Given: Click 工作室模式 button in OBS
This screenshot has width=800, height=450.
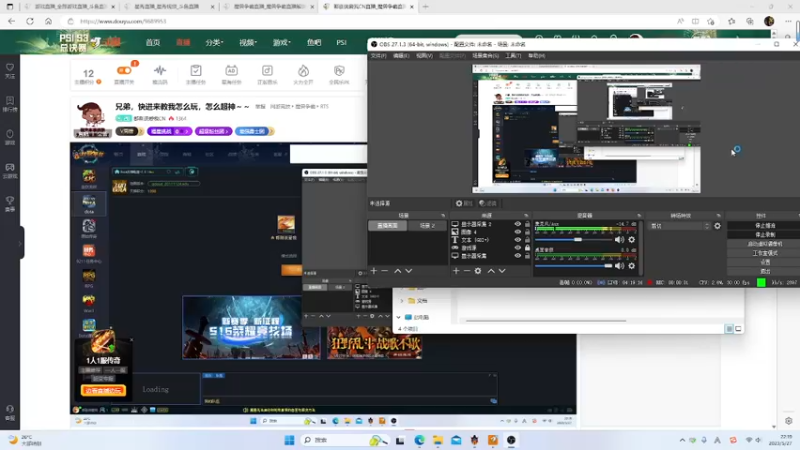Looking at the screenshot, I should 765,253.
